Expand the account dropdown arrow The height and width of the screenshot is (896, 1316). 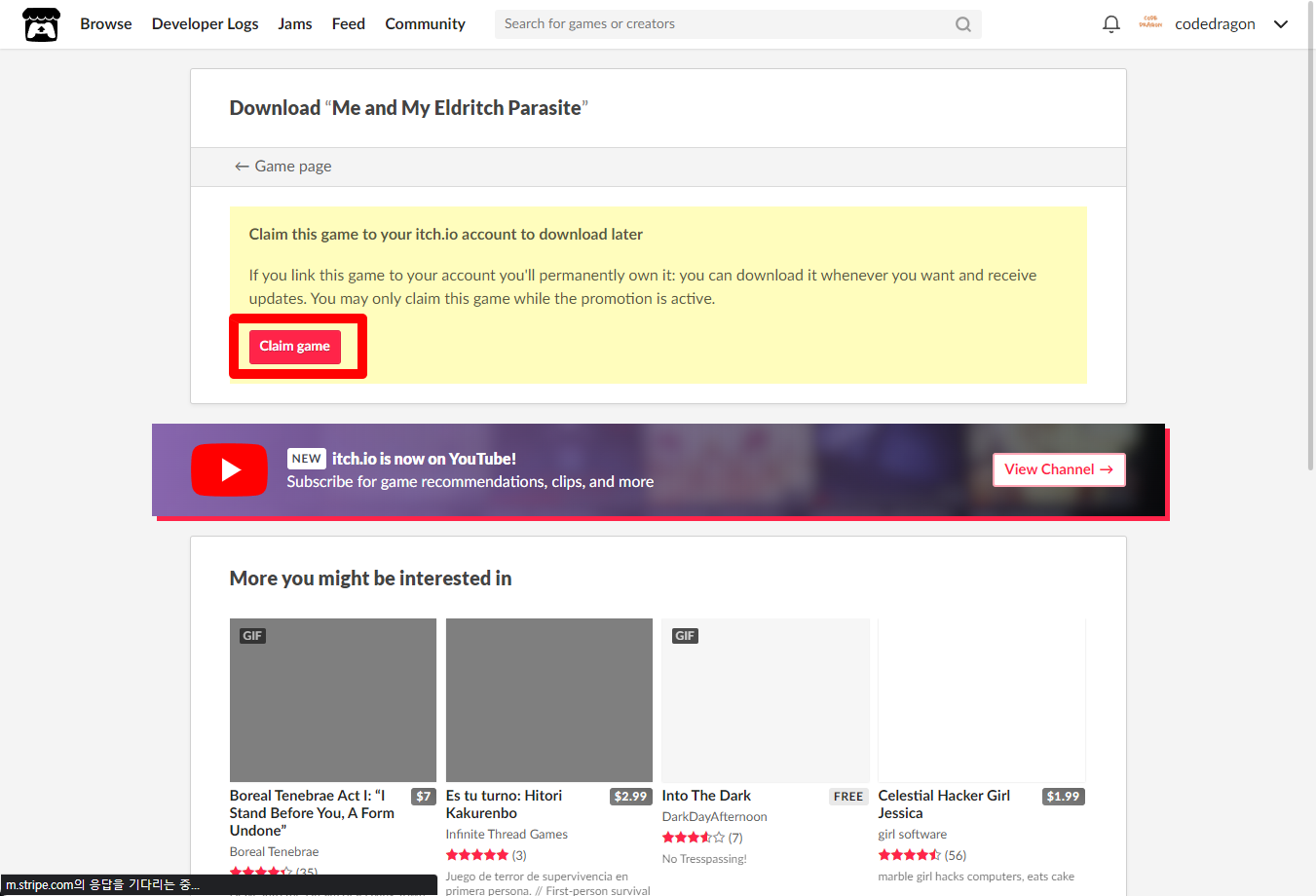tap(1281, 24)
